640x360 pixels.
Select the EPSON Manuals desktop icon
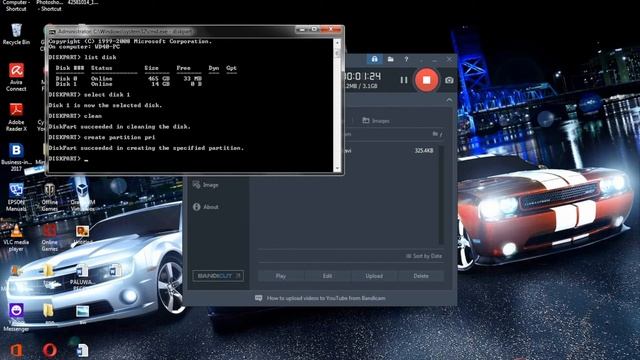tap(16, 197)
